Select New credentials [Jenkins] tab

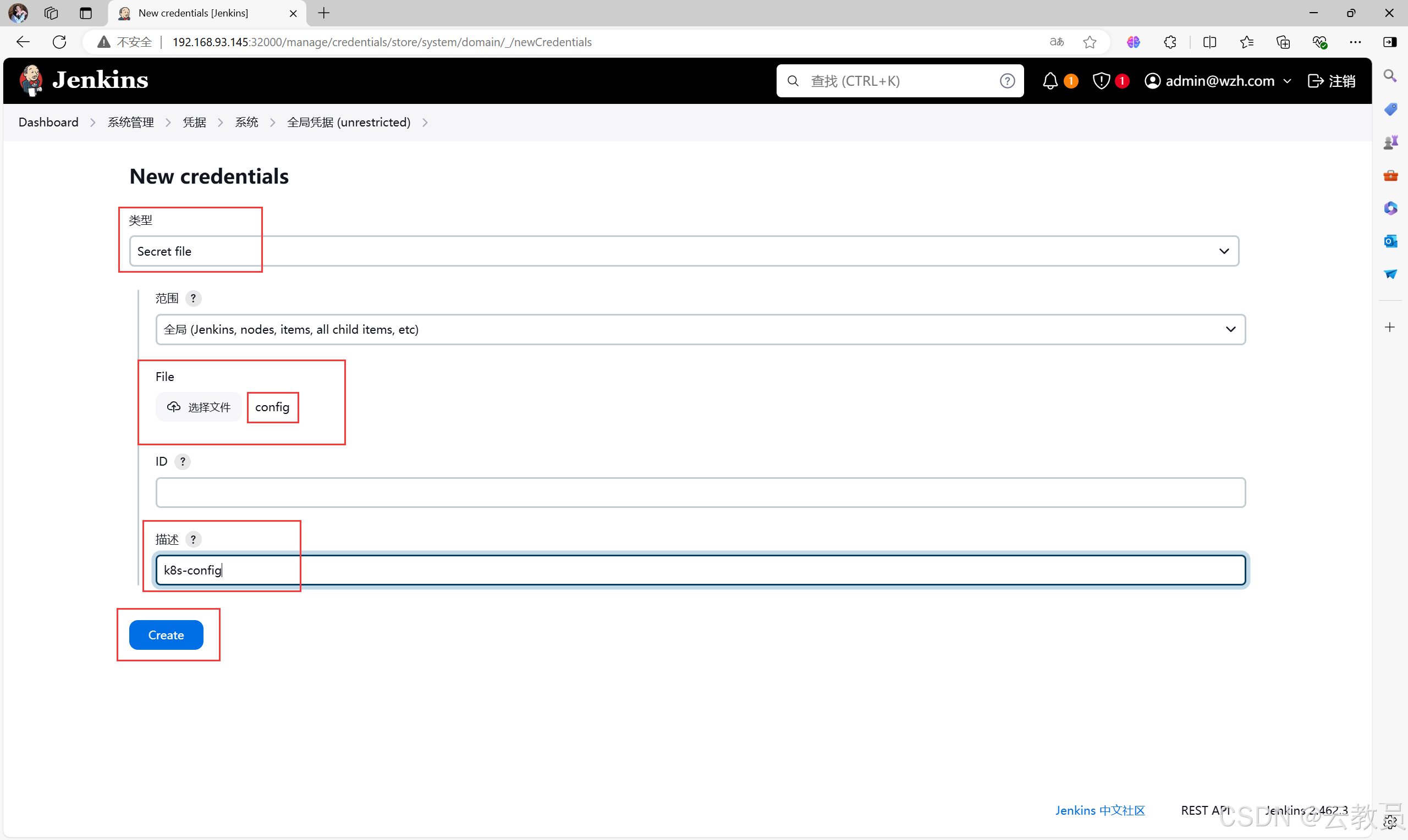pos(207,13)
